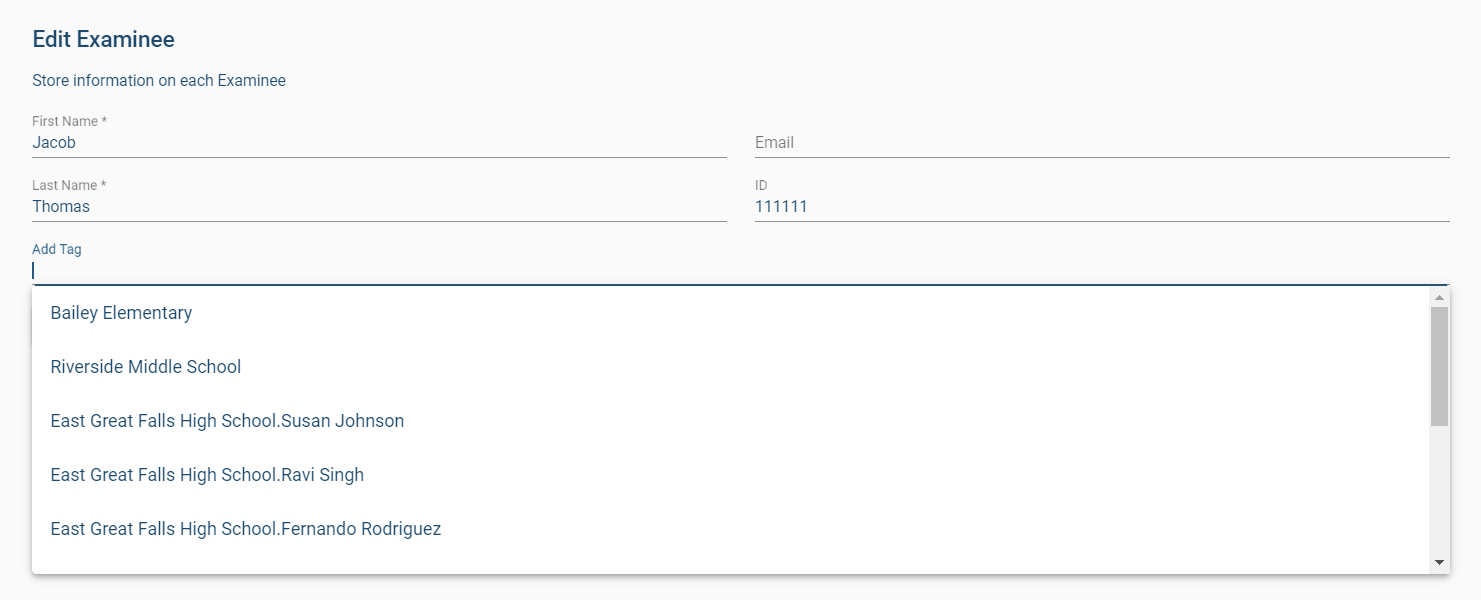Click the Store information description text
The height and width of the screenshot is (600, 1481).
[159, 80]
